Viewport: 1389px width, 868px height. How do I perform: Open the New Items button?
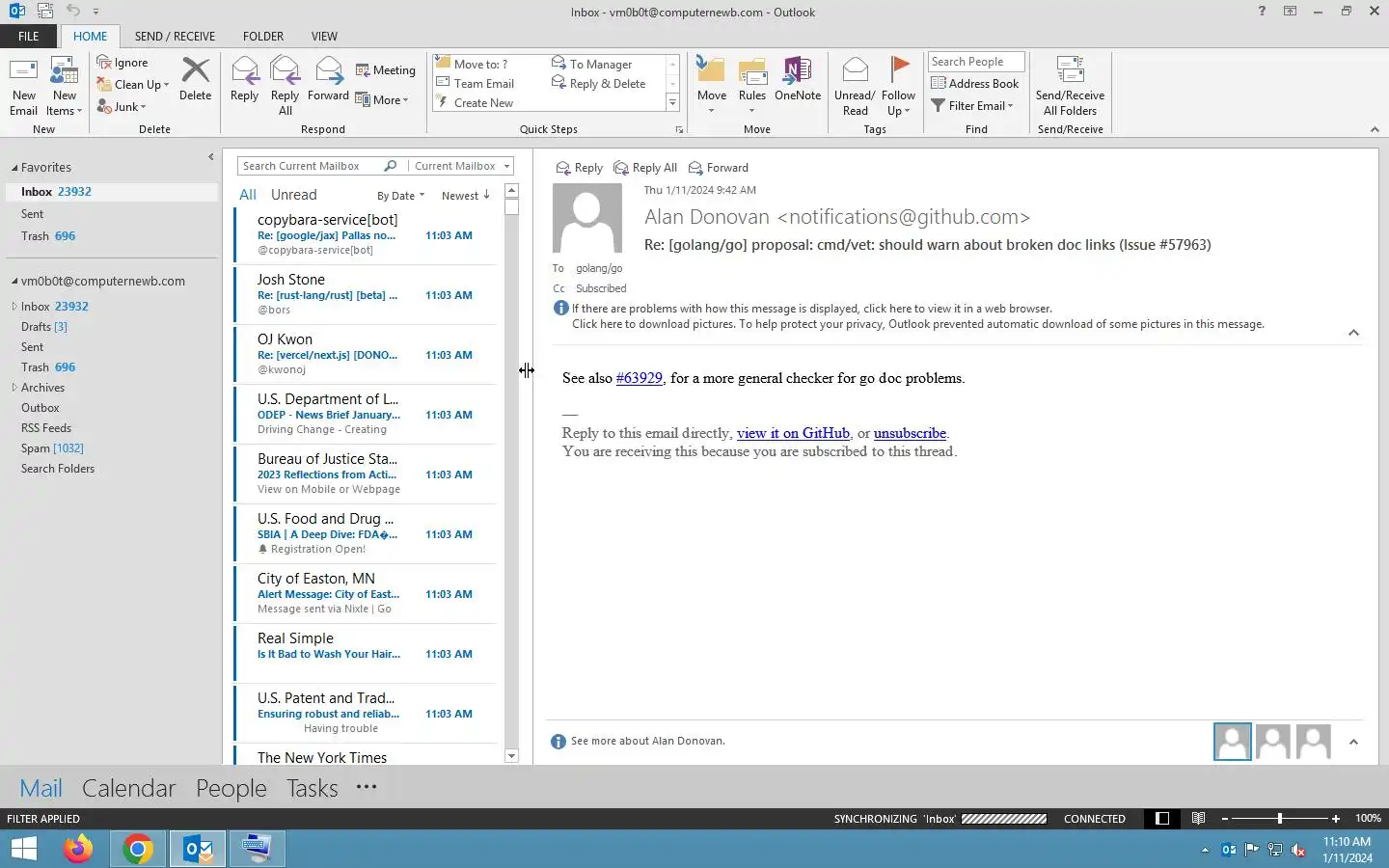(65, 87)
